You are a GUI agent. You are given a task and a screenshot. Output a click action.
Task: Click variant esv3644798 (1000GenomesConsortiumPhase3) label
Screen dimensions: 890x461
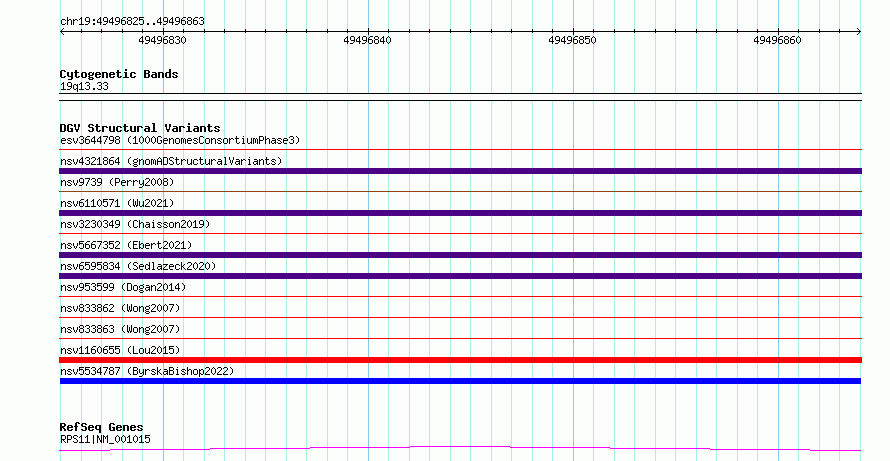pos(180,140)
